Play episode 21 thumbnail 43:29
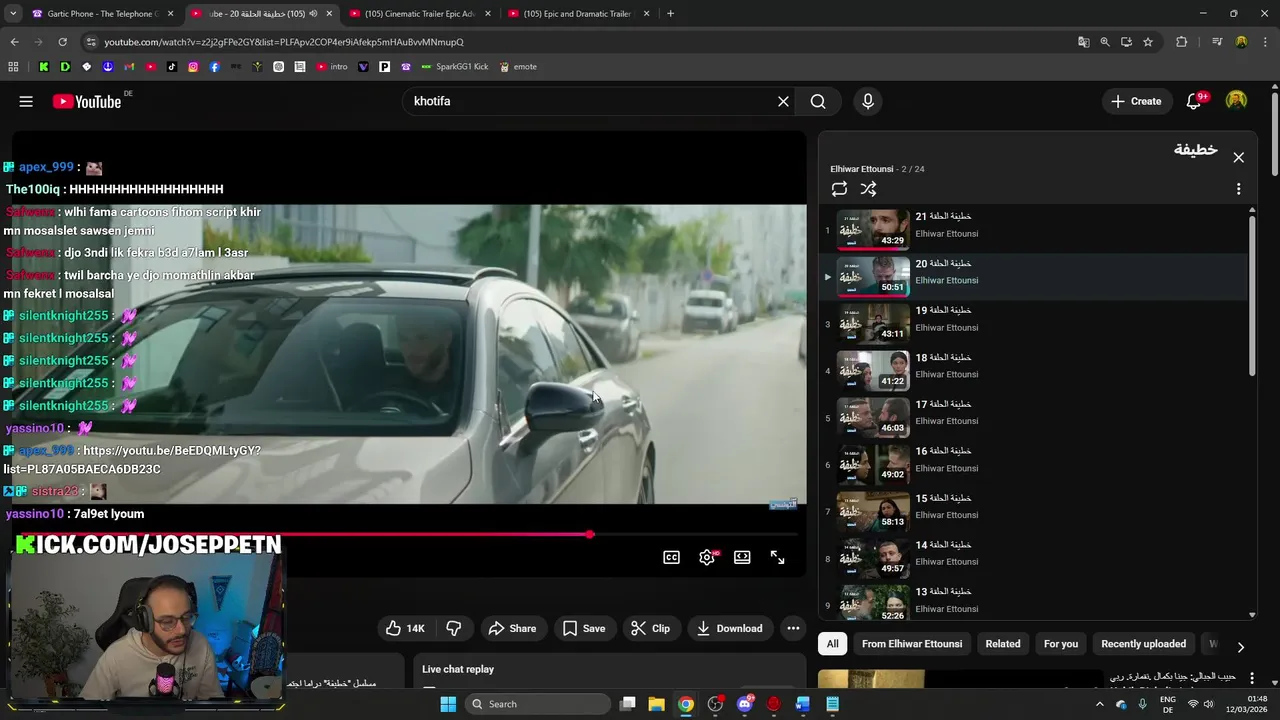The width and height of the screenshot is (1280, 720). pos(873,229)
